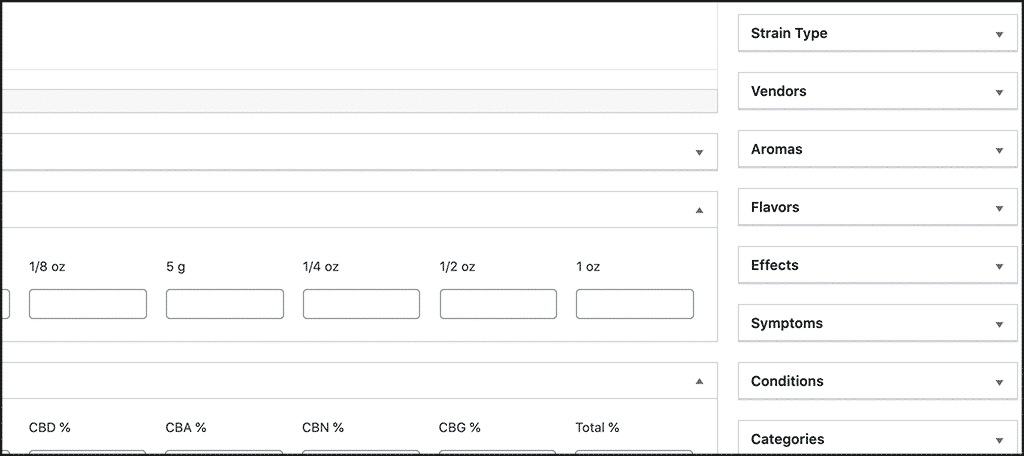The height and width of the screenshot is (456, 1024).
Task: Expand the Conditions panel arrow
Action: (x=999, y=382)
